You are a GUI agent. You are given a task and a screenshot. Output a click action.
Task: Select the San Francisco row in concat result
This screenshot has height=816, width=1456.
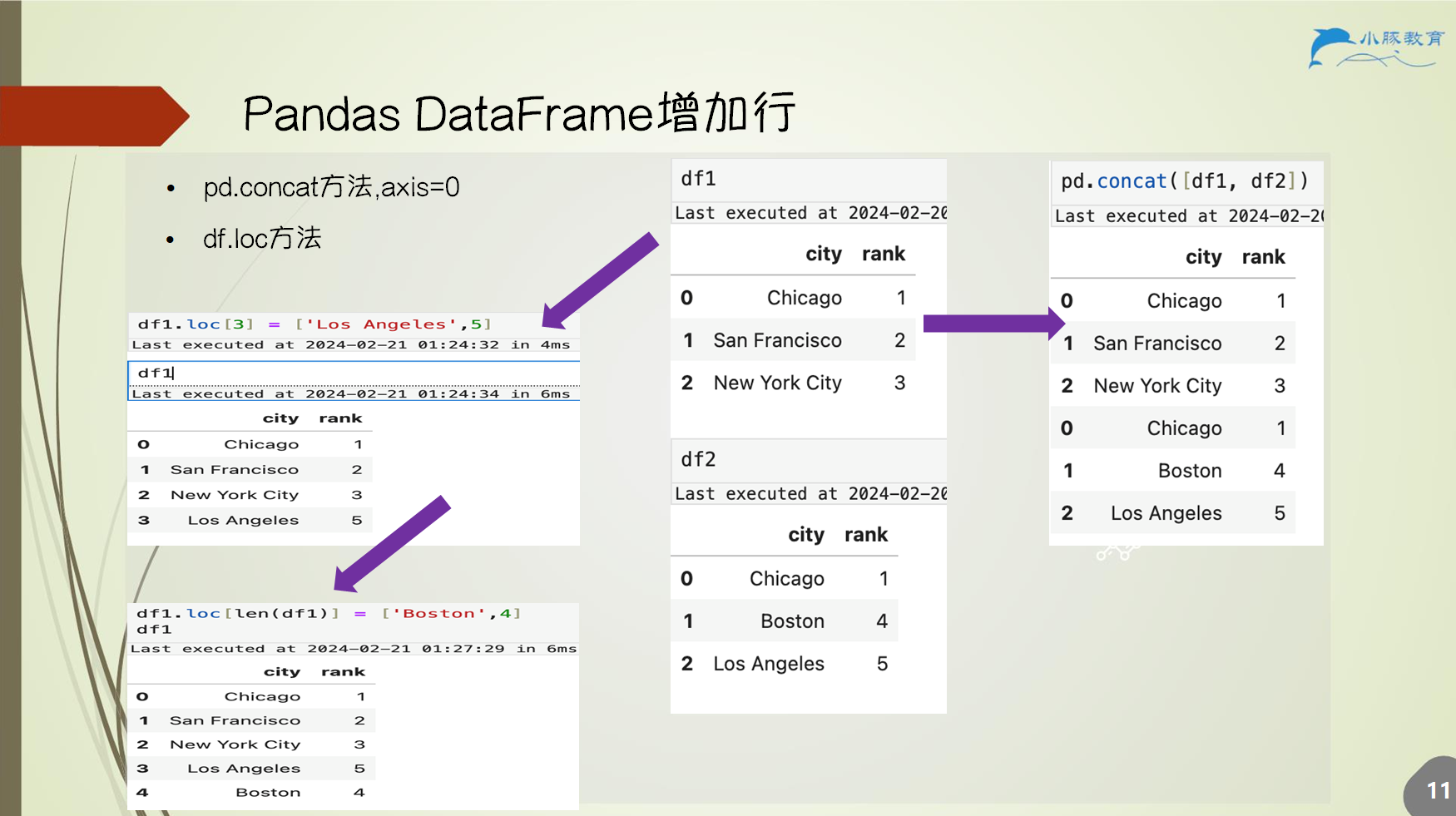tap(1173, 343)
